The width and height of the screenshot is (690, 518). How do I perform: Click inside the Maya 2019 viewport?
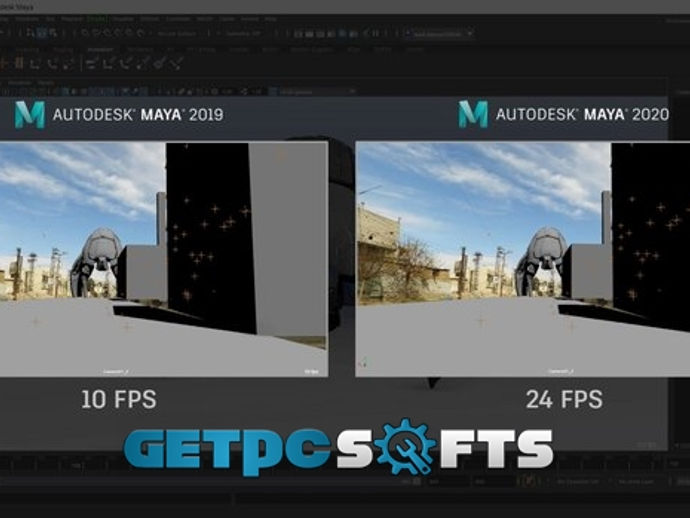(164, 259)
